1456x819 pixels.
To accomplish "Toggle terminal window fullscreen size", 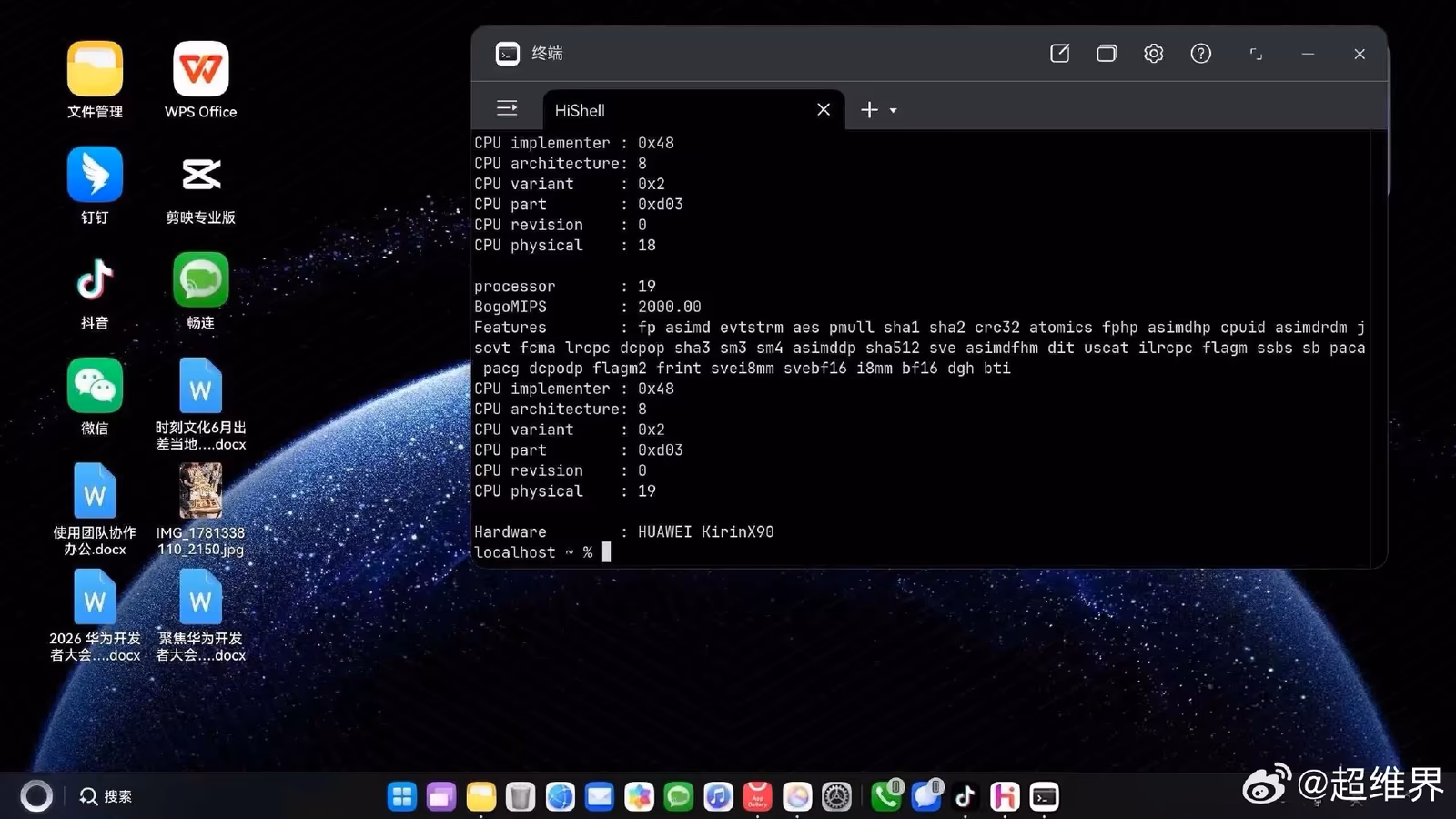I will click(1256, 54).
